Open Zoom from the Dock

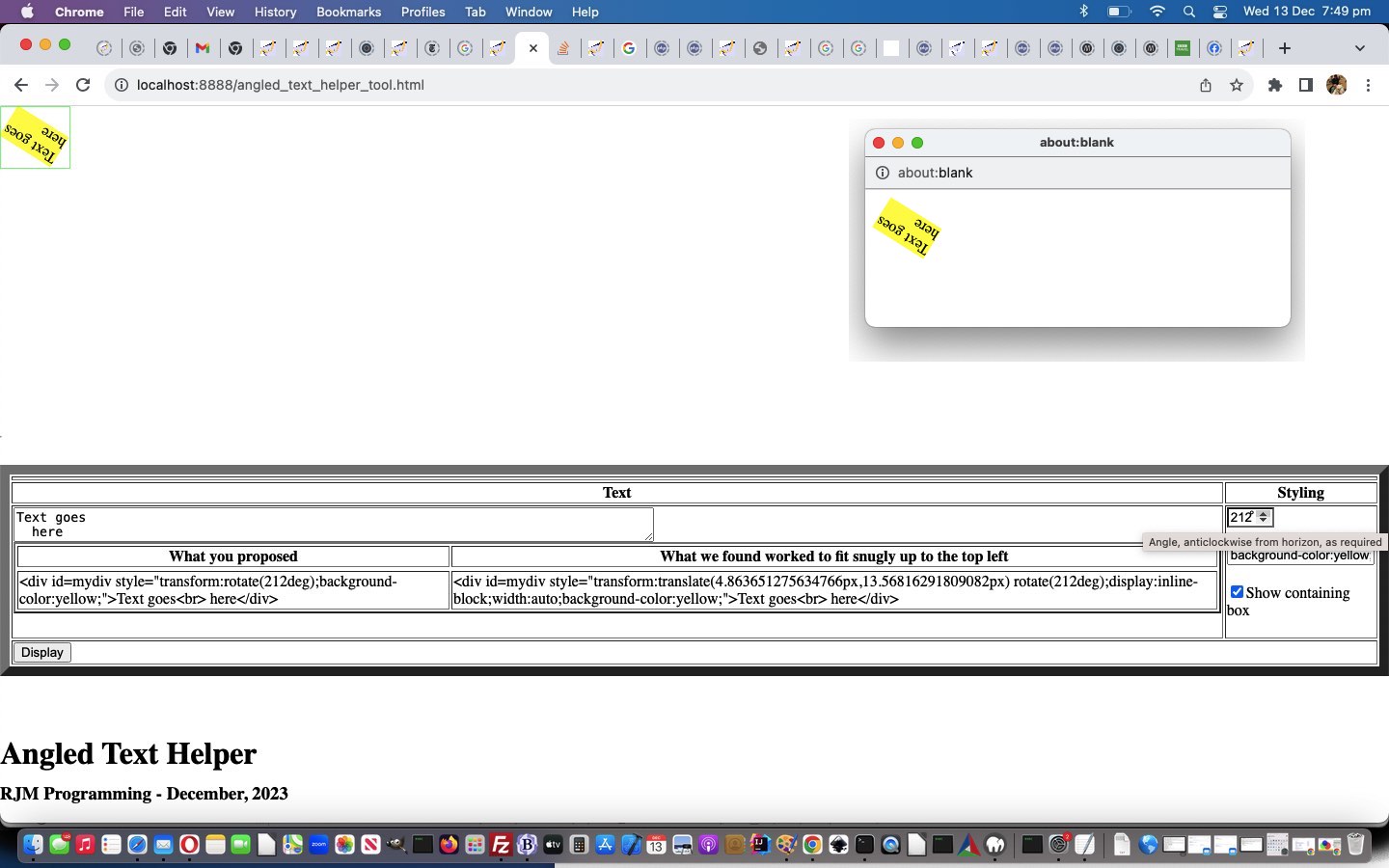(318, 845)
